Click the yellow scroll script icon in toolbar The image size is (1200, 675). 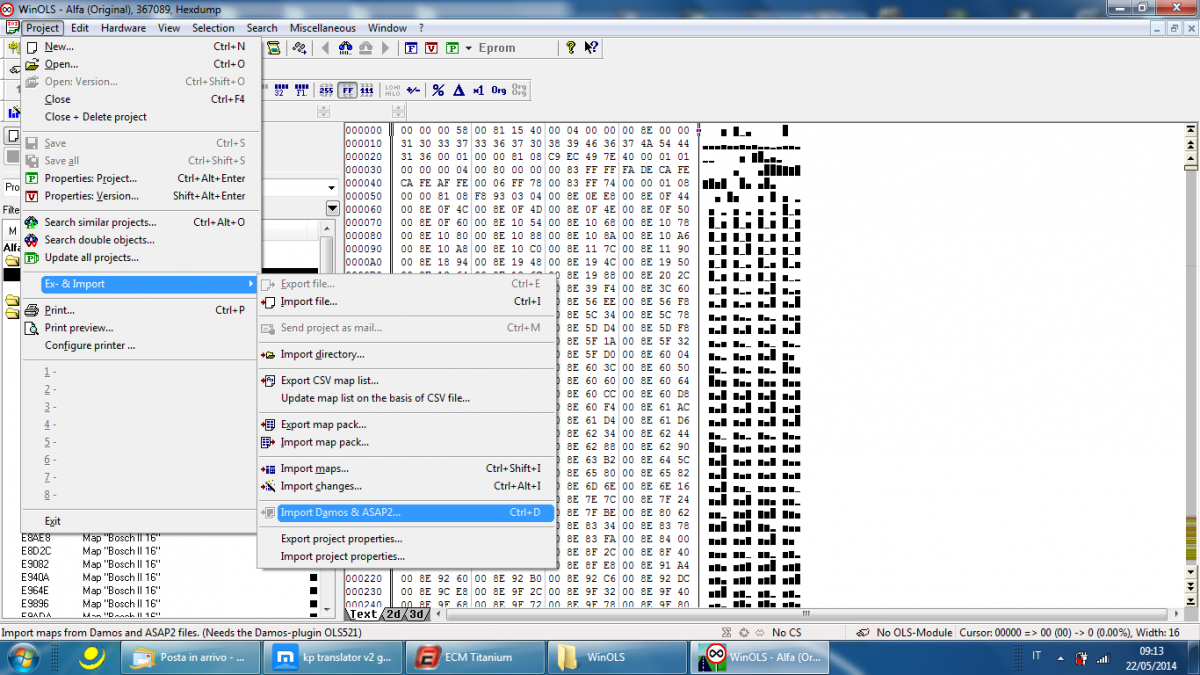[273, 47]
